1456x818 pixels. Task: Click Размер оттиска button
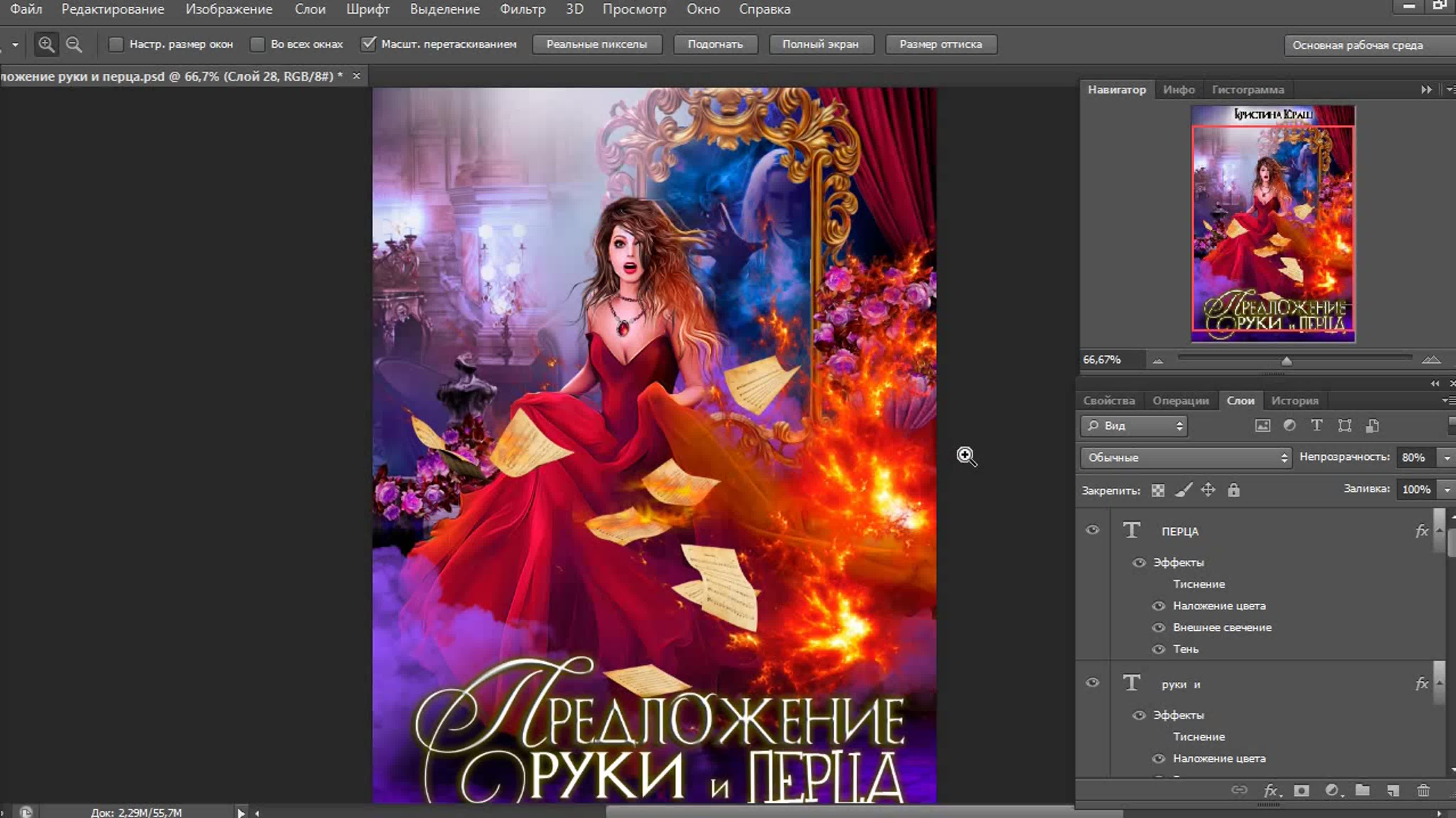coord(941,44)
